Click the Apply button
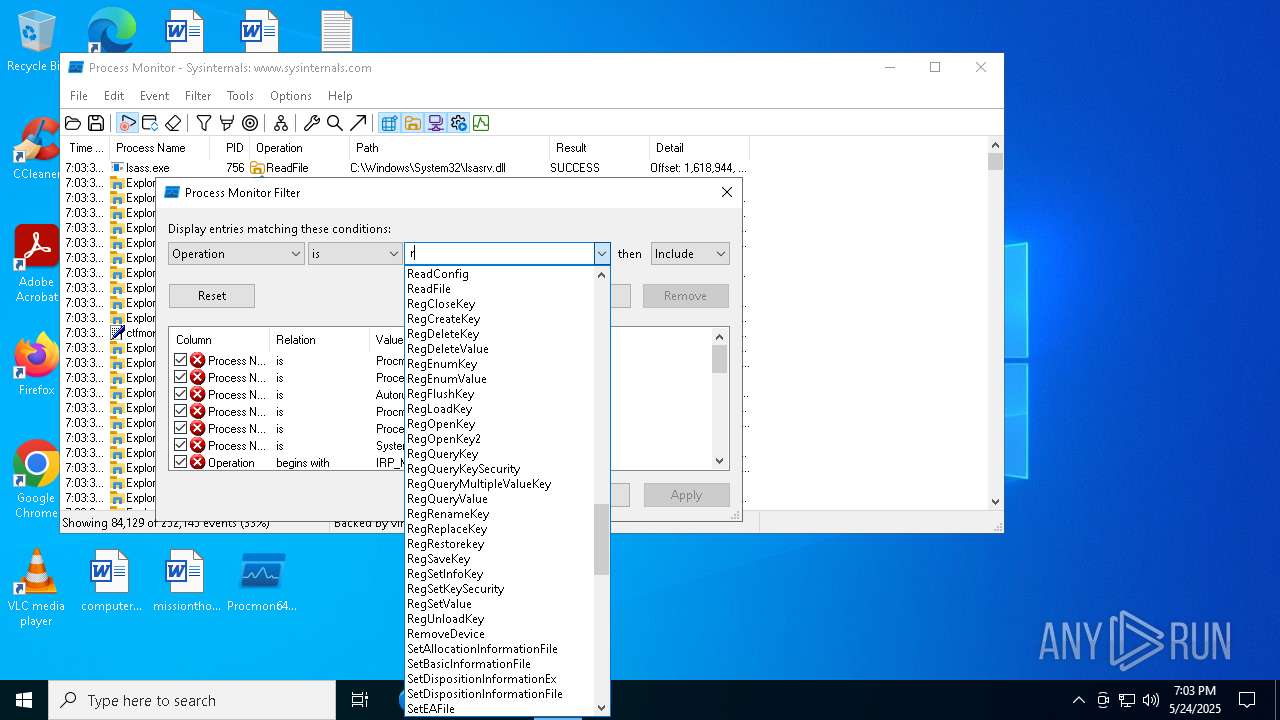 coord(686,495)
